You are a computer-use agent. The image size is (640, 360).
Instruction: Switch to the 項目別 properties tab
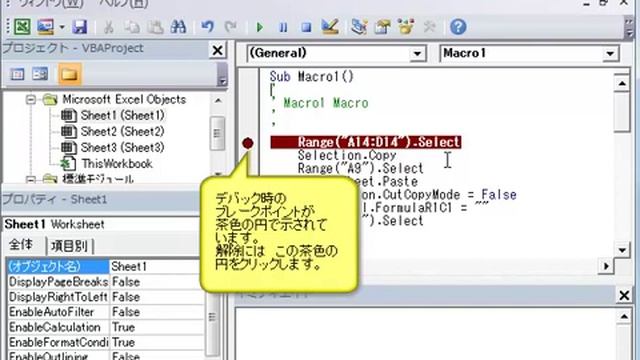point(69,246)
